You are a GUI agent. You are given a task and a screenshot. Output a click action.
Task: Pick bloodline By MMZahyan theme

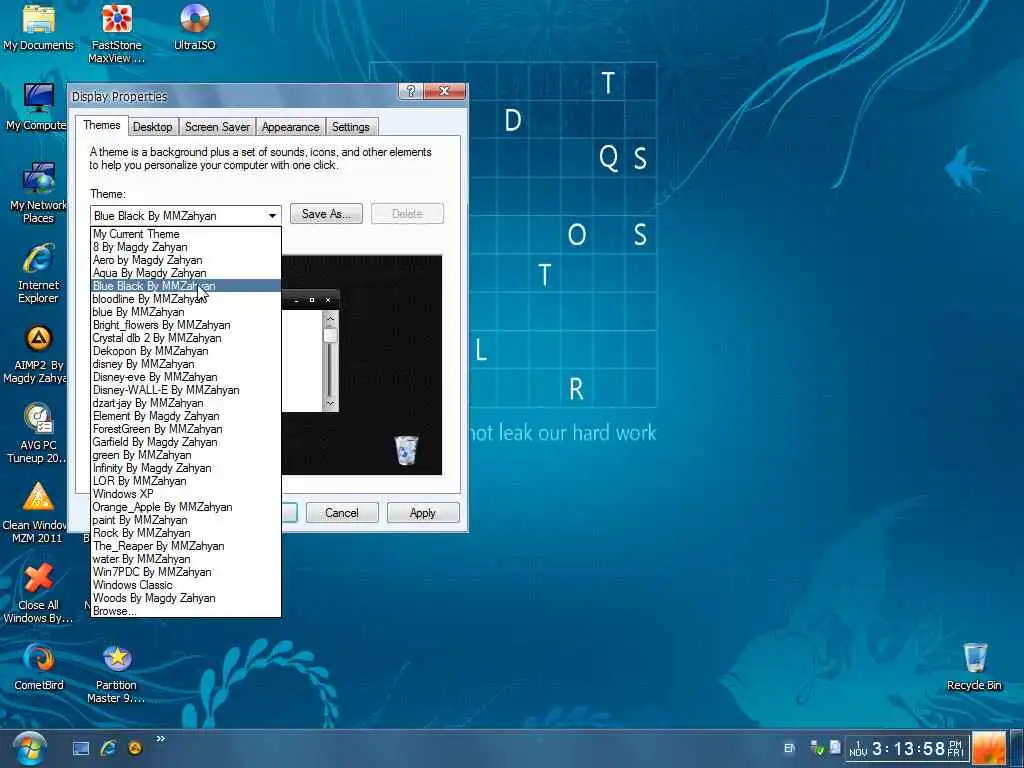click(x=185, y=299)
